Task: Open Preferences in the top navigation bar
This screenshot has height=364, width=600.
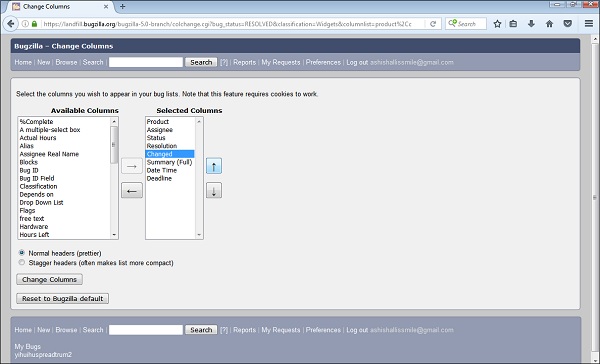Action: 323,62
